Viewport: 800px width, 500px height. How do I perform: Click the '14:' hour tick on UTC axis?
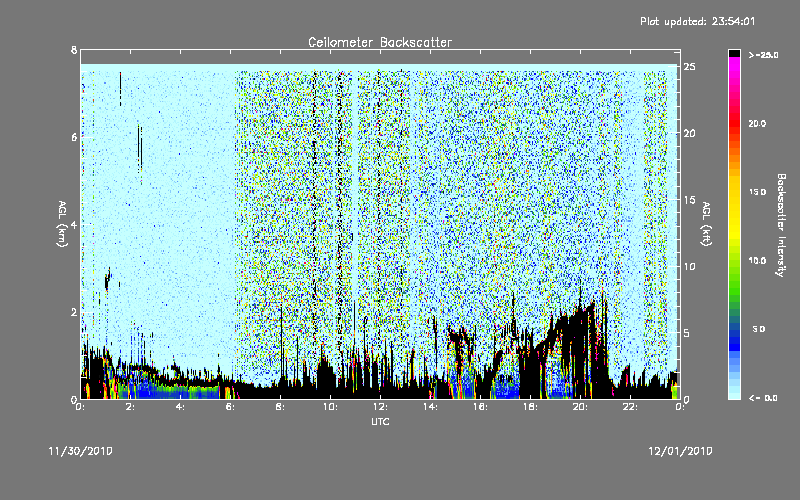tap(430, 407)
